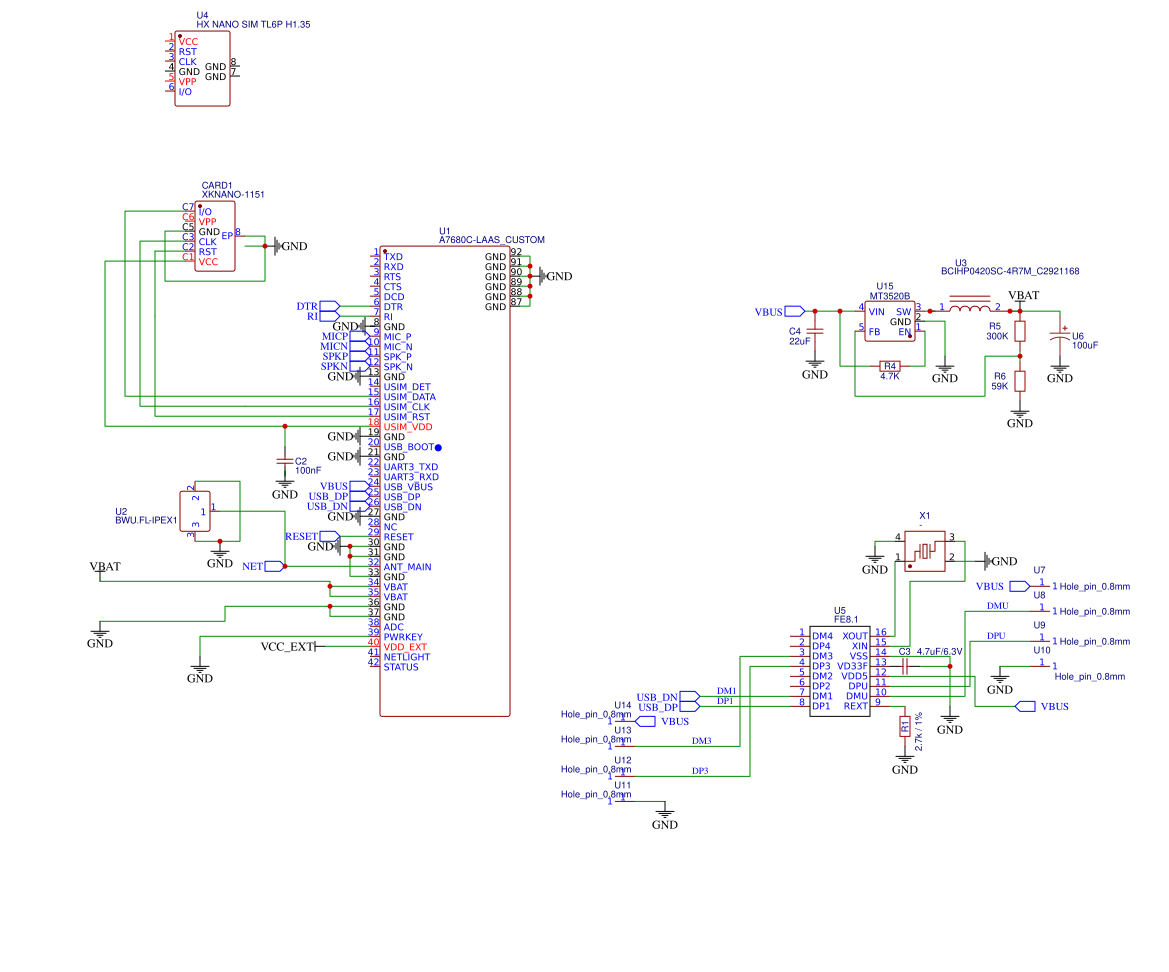Click the 'DM3' net label
This screenshot has height=972, width=1169.
[702, 741]
